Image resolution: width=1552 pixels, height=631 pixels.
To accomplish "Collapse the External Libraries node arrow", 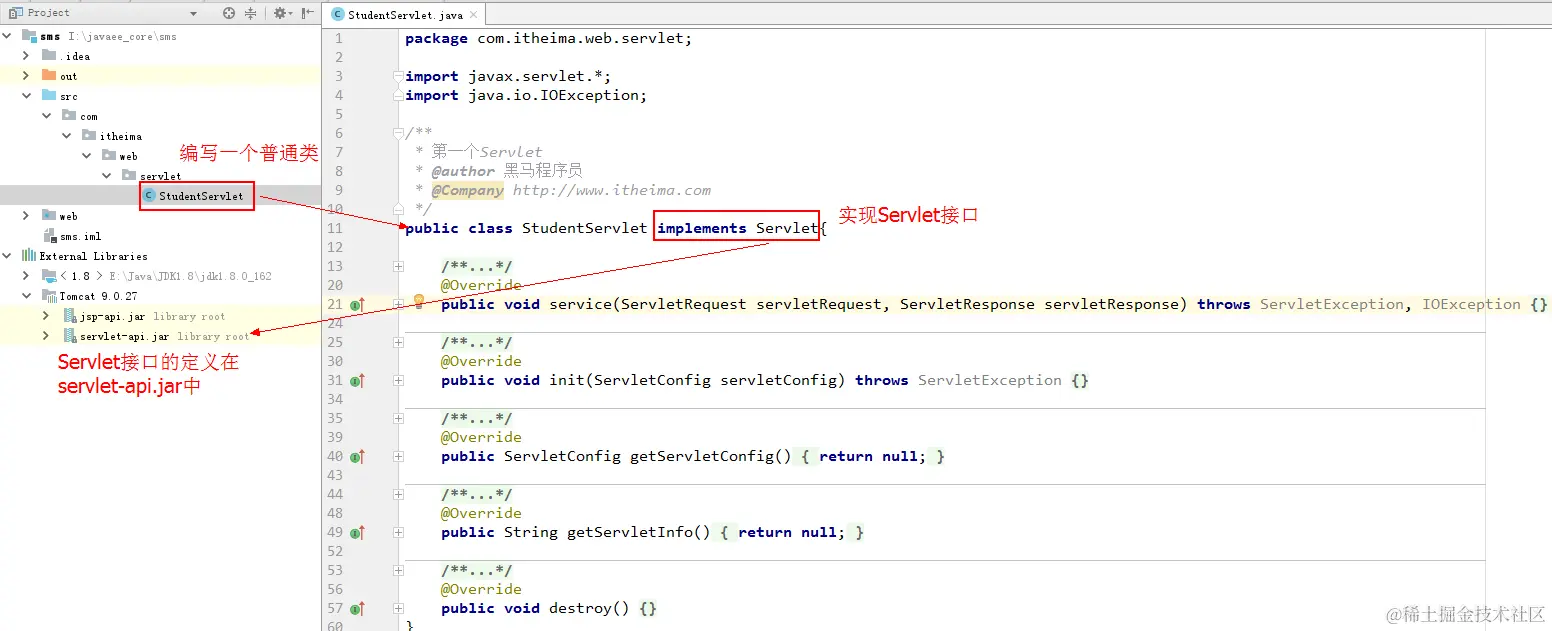I will 7,256.
